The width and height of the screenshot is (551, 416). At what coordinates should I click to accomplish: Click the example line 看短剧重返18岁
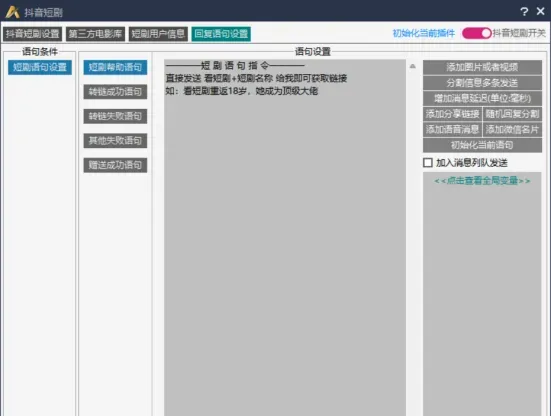(242, 91)
